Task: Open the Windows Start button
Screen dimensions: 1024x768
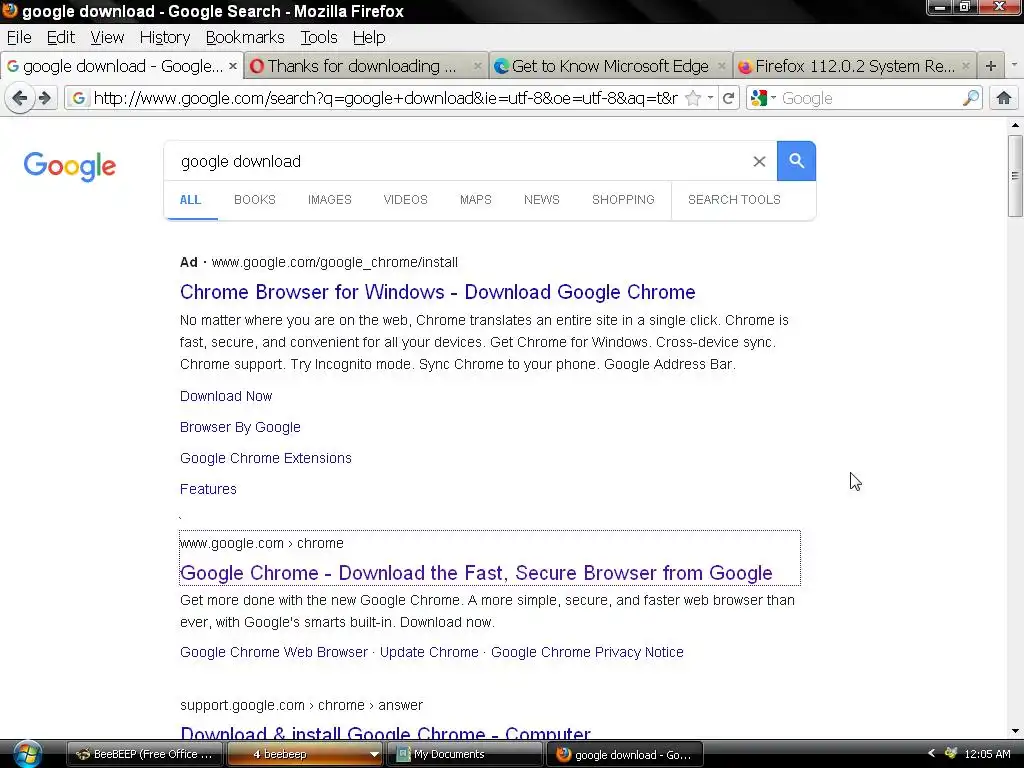Action: click(x=27, y=754)
